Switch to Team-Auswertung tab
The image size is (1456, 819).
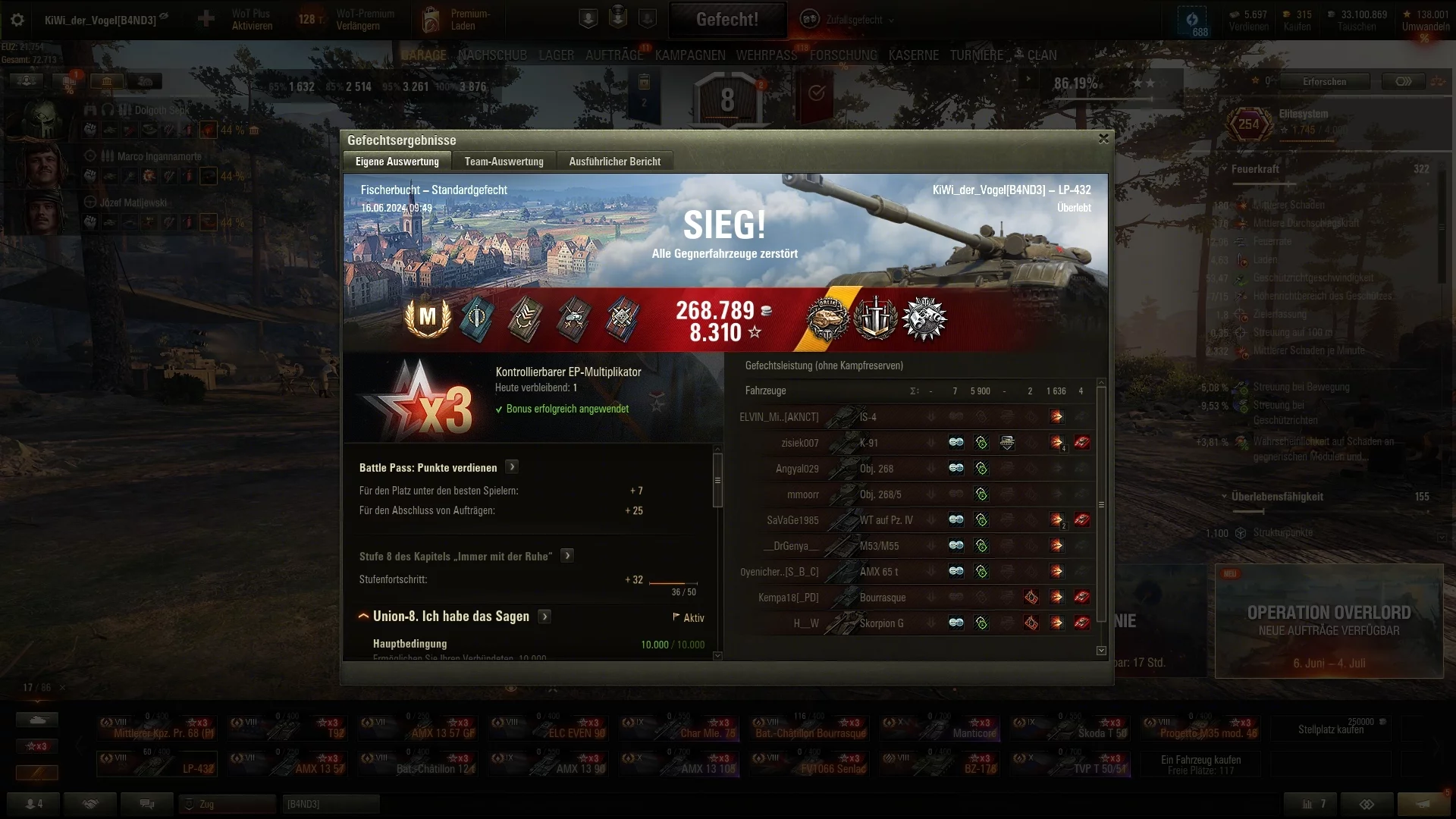point(504,162)
